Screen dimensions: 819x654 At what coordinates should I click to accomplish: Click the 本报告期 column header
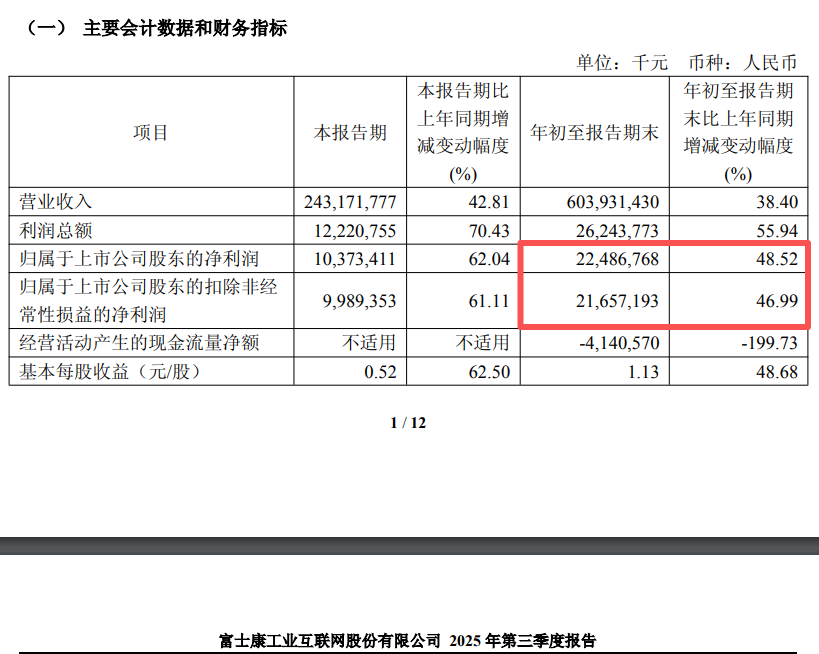click(x=350, y=133)
